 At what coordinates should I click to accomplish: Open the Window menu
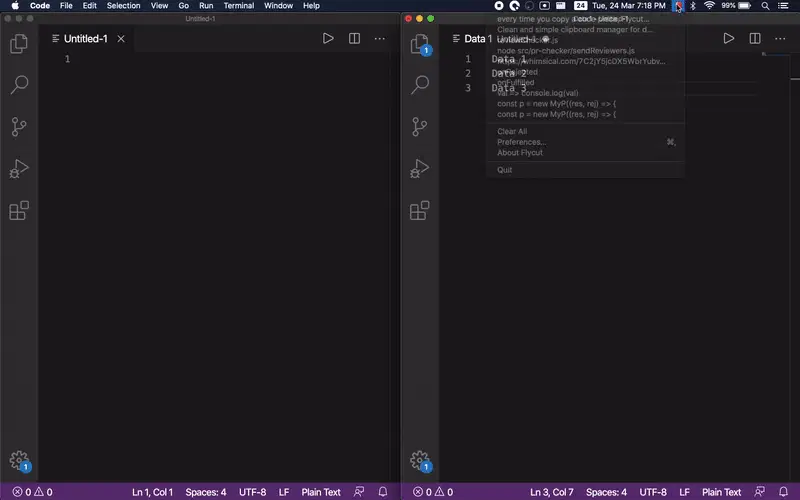[278, 6]
